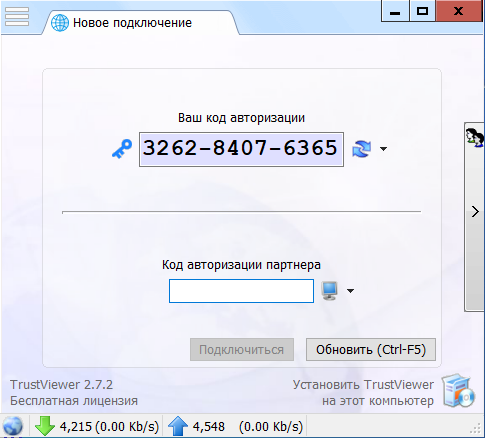Screen dimensions: 485x438
Task: Click Обновить (Ctrl-F5) button
Action: [x=371, y=350]
